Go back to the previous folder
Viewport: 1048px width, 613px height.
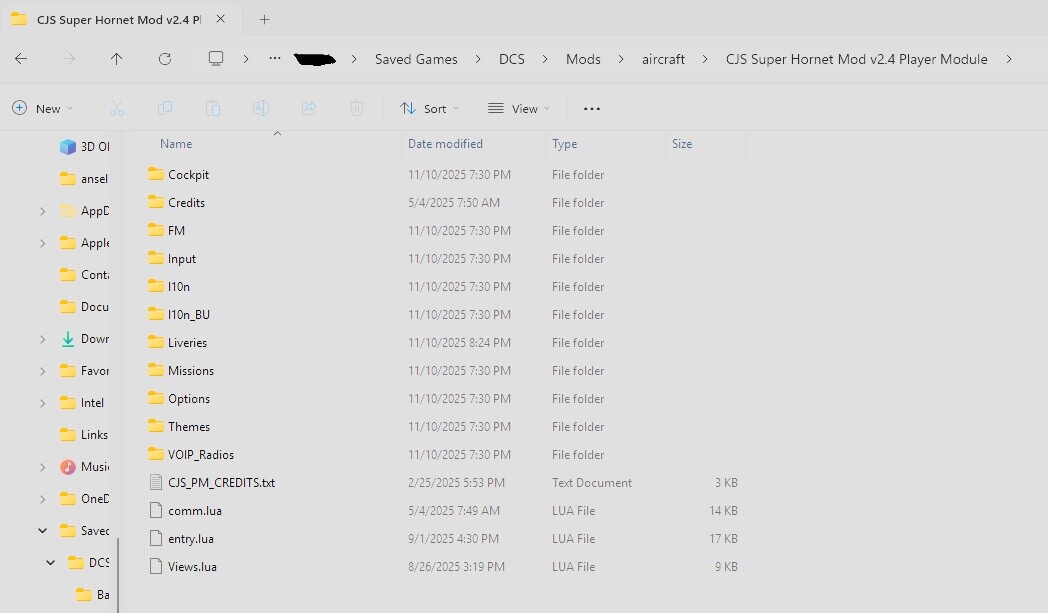click(21, 59)
